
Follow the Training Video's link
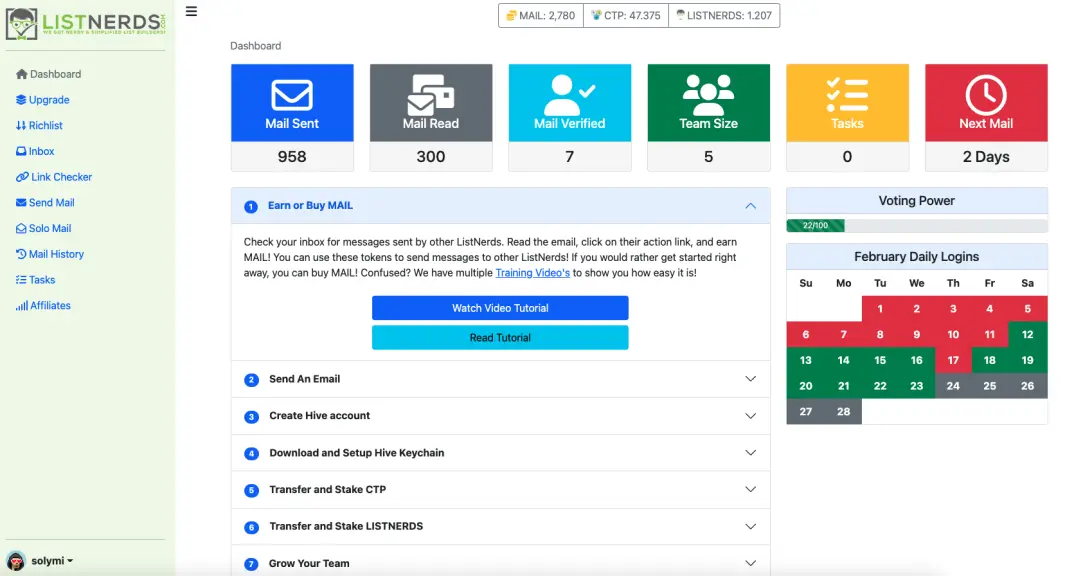[x=532, y=273]
